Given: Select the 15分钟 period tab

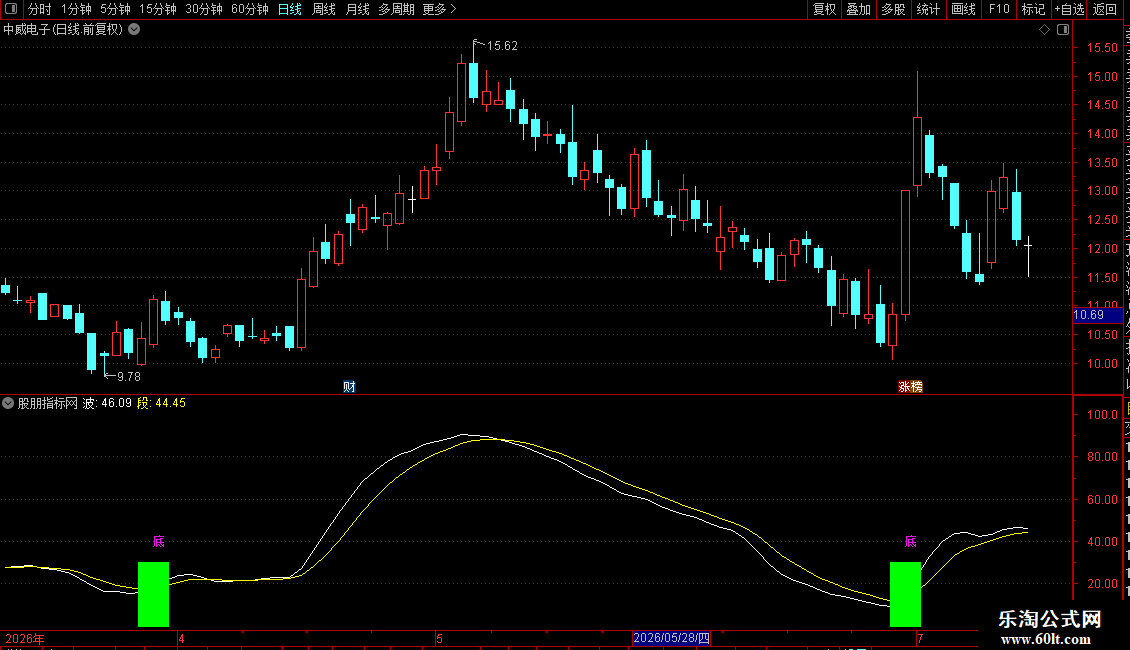Looking at the screenshot, I should click(x=158, y=9).
